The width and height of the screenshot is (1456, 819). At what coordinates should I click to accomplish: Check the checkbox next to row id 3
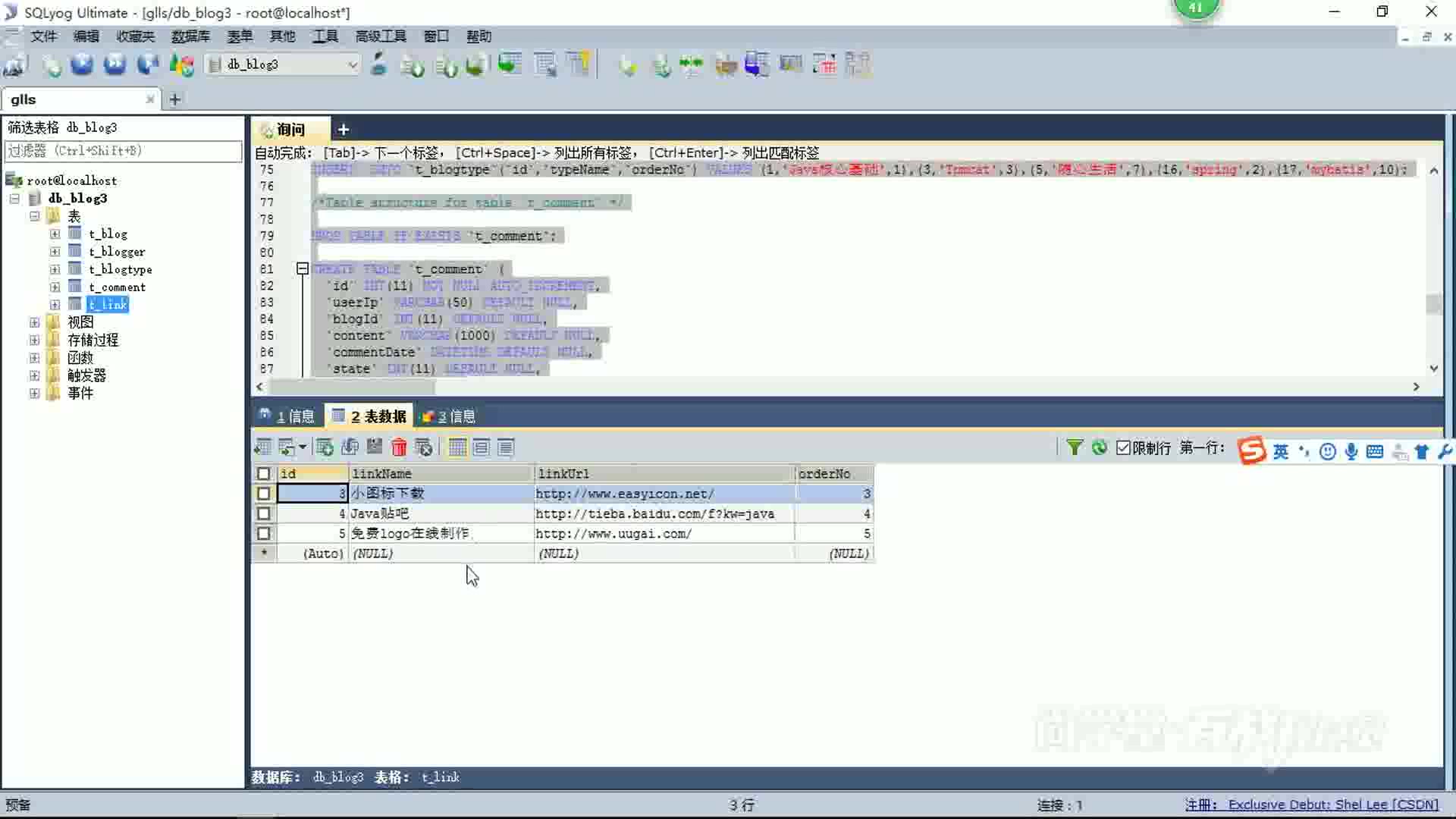pyautogui.click(x=263, y=493)
